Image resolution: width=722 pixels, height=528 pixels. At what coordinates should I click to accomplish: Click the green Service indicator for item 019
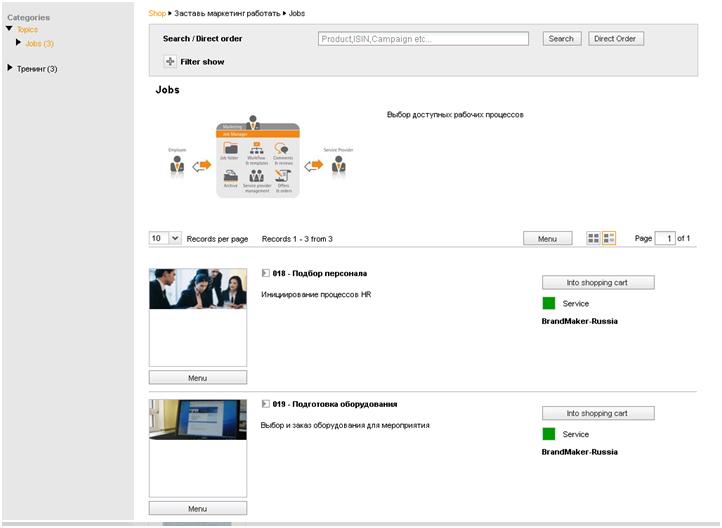tap(549, 434)
